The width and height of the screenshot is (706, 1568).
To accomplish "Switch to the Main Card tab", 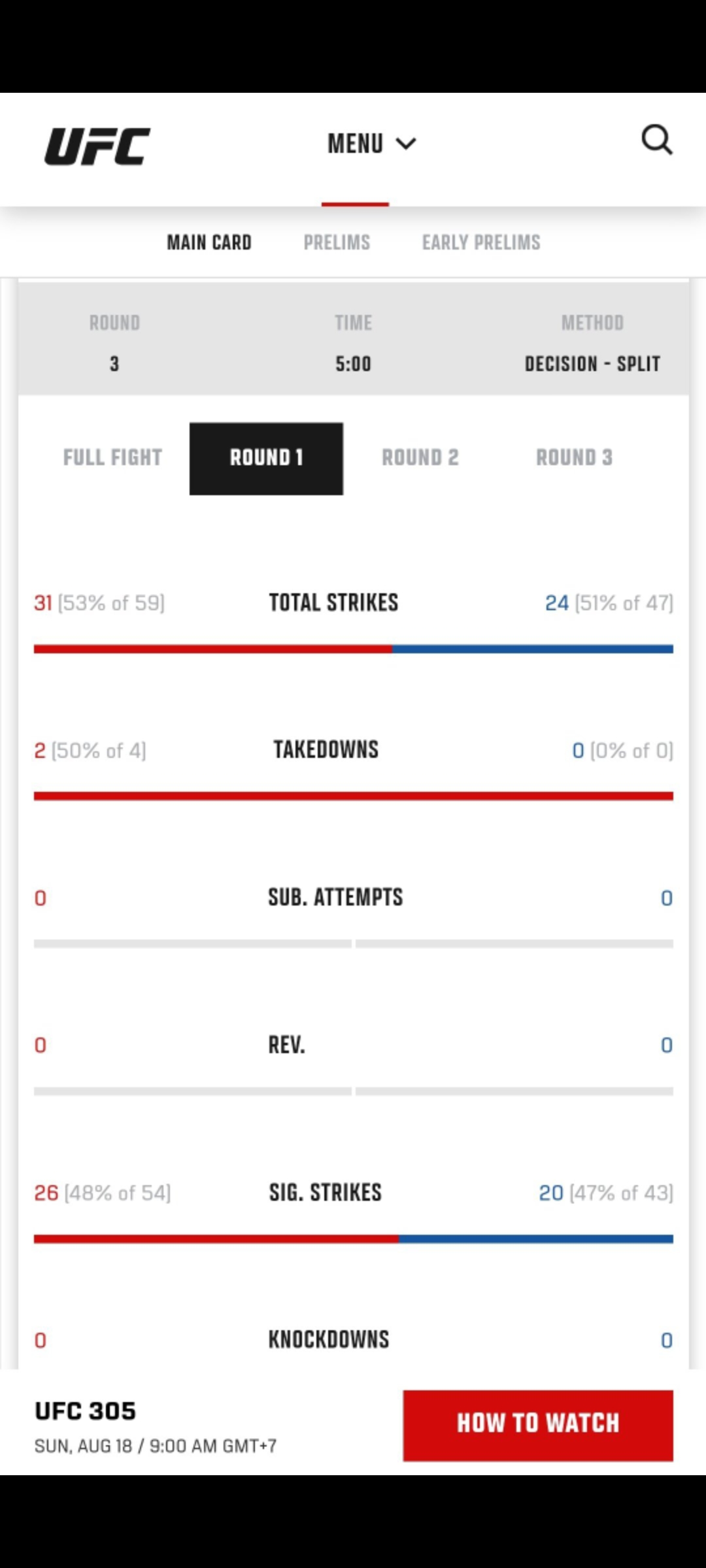I will point(209,242).
